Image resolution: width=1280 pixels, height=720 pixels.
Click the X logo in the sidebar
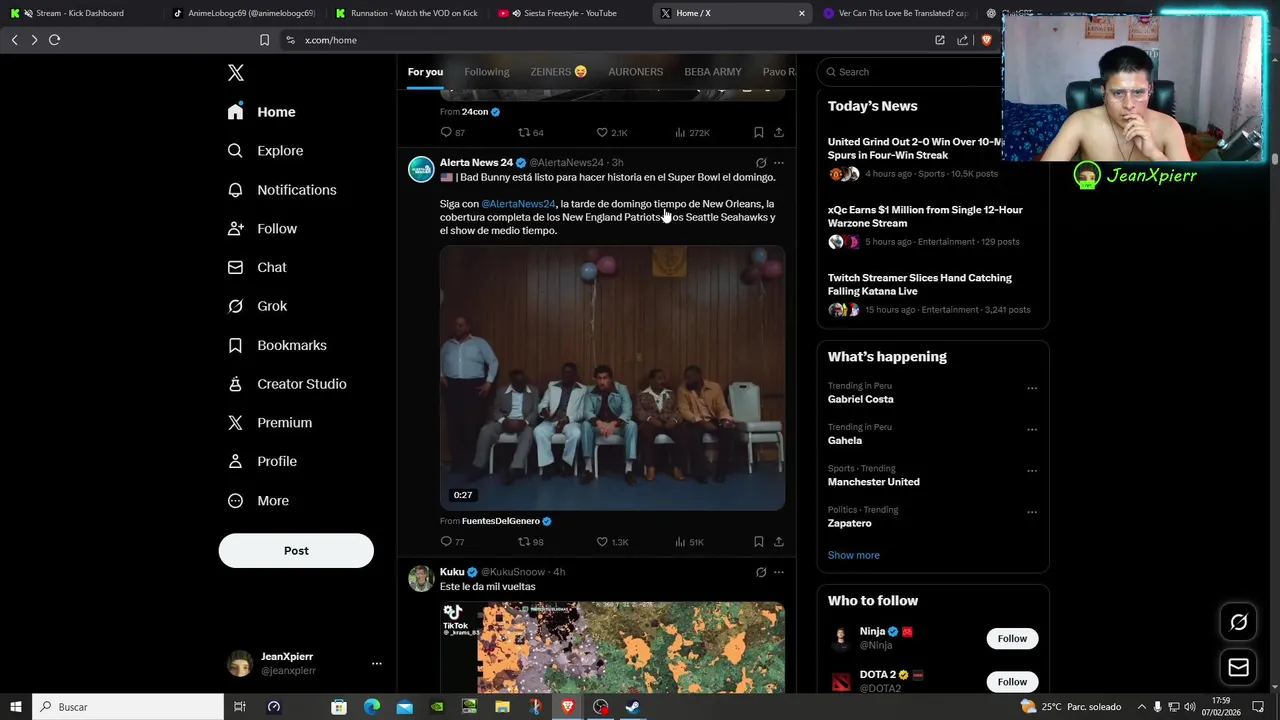click(x=236, y=72)
